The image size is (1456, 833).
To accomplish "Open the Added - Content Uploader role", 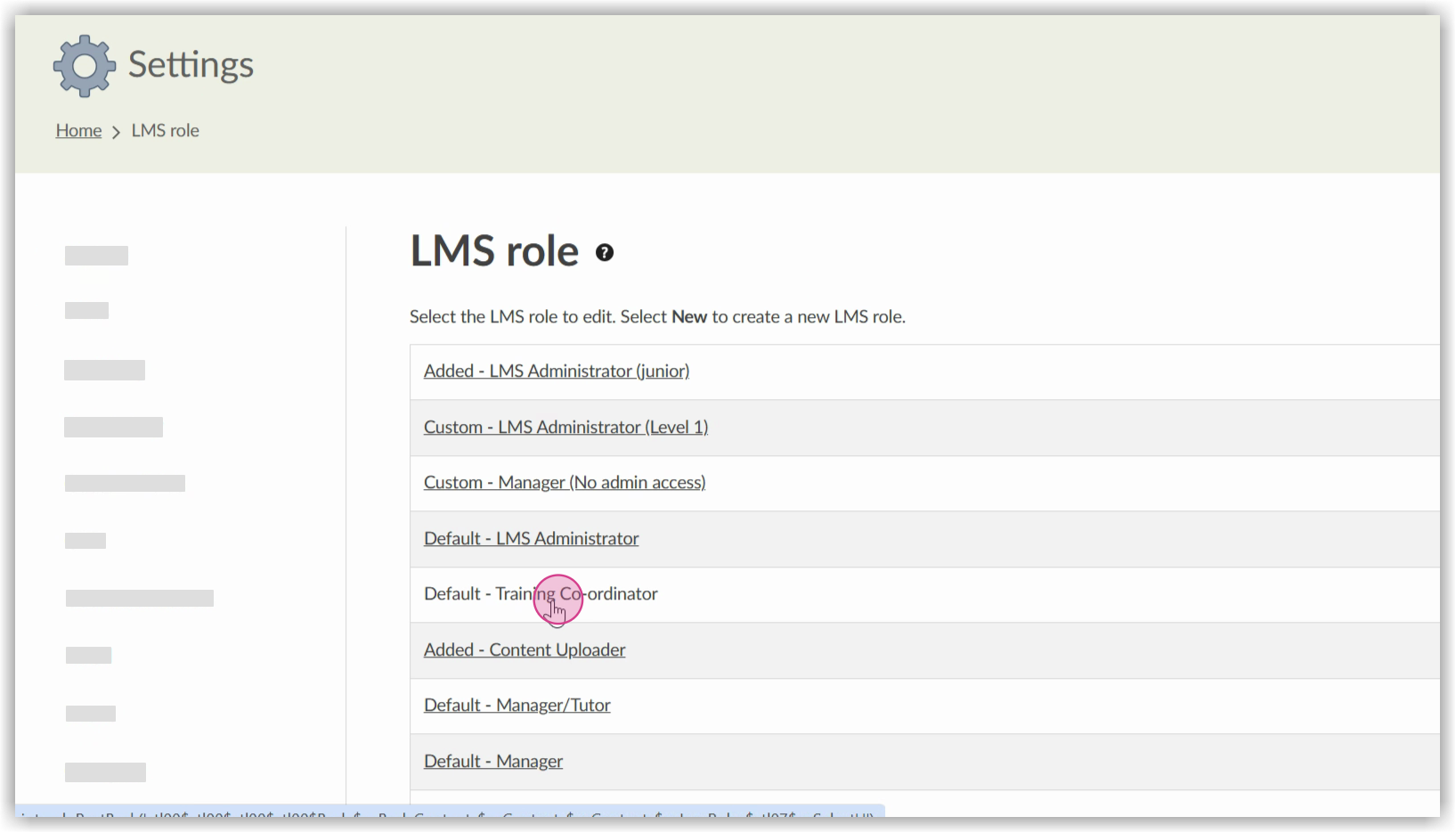I will click(525, 649).
